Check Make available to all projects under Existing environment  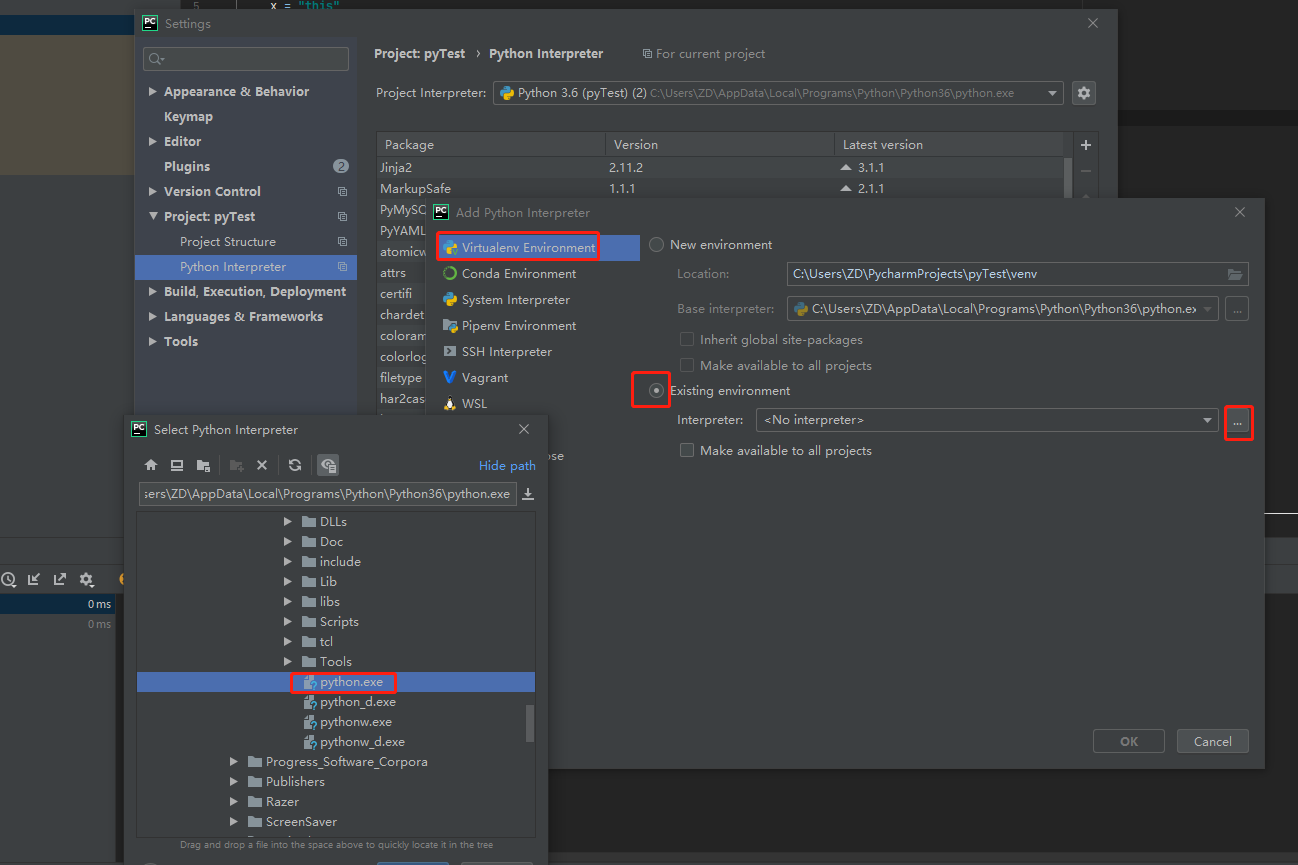click(x=687, y=451)
